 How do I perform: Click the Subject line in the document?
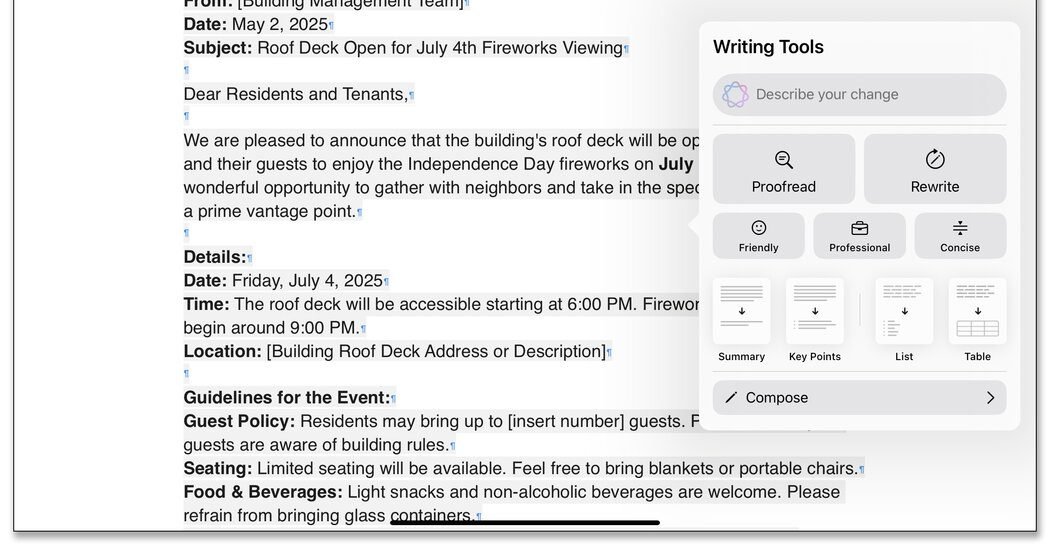point(404,48)
